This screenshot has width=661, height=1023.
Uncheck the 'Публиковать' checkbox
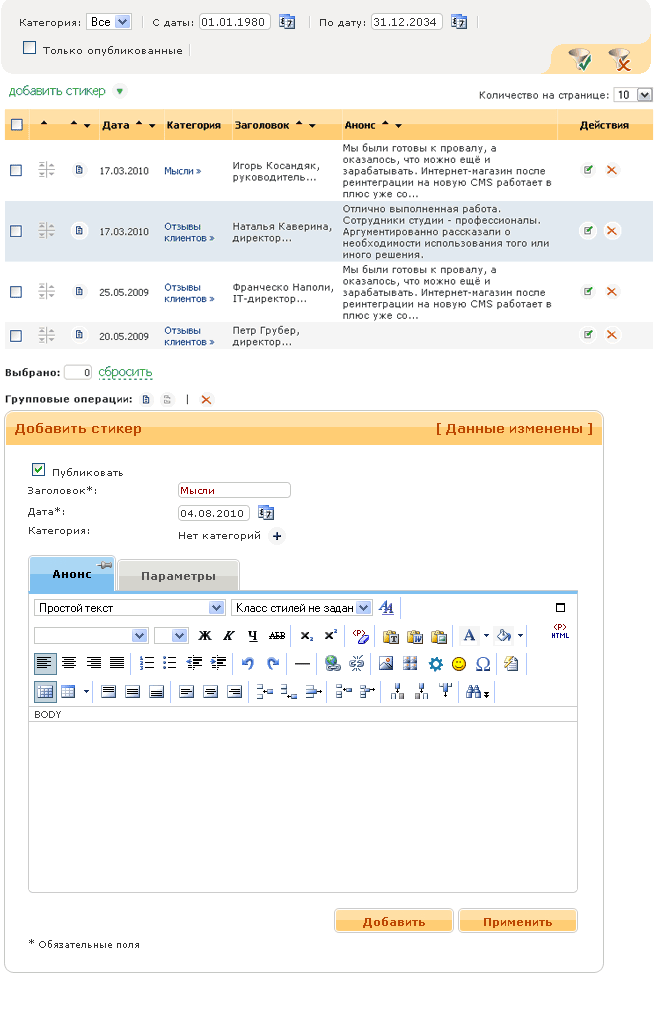pos(39,469)
